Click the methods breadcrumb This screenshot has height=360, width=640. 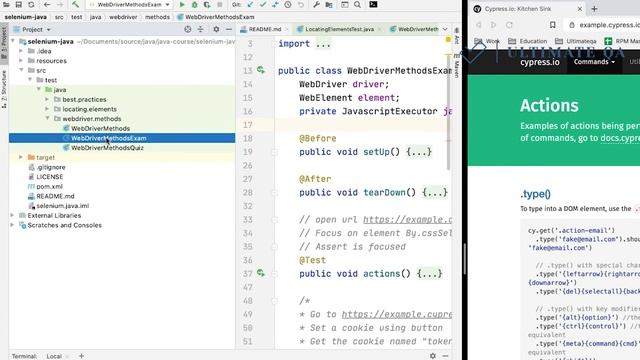coord(157,17)
